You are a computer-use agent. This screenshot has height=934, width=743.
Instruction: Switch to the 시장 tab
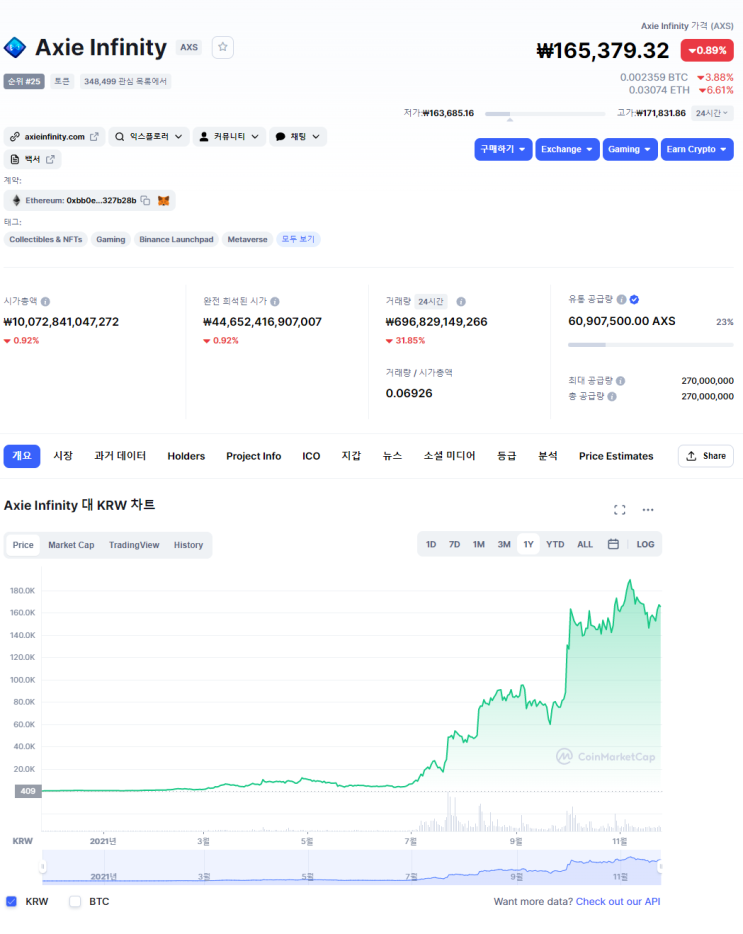63,456
